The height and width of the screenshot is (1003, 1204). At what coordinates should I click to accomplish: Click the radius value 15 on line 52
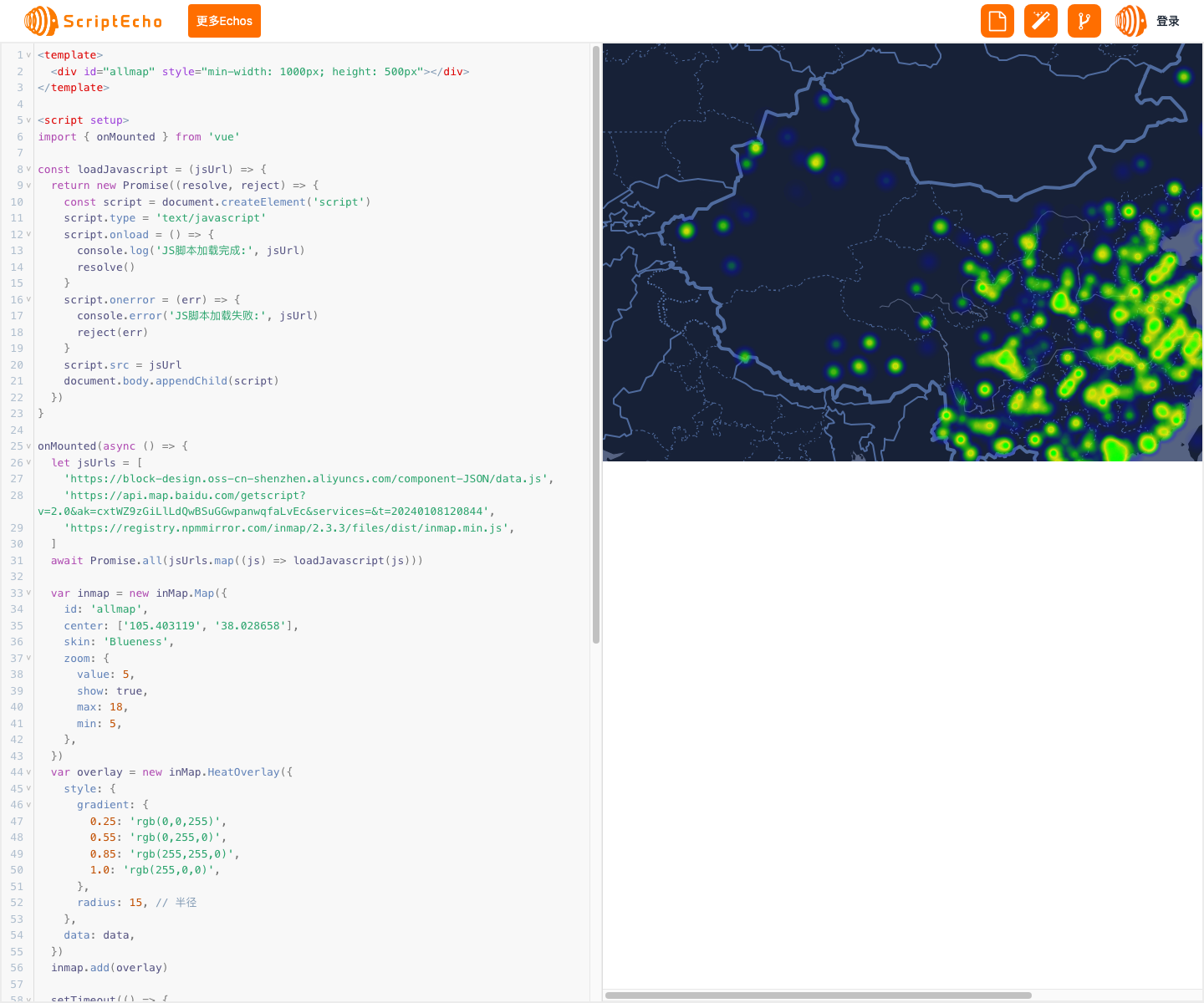coord(135,903)
